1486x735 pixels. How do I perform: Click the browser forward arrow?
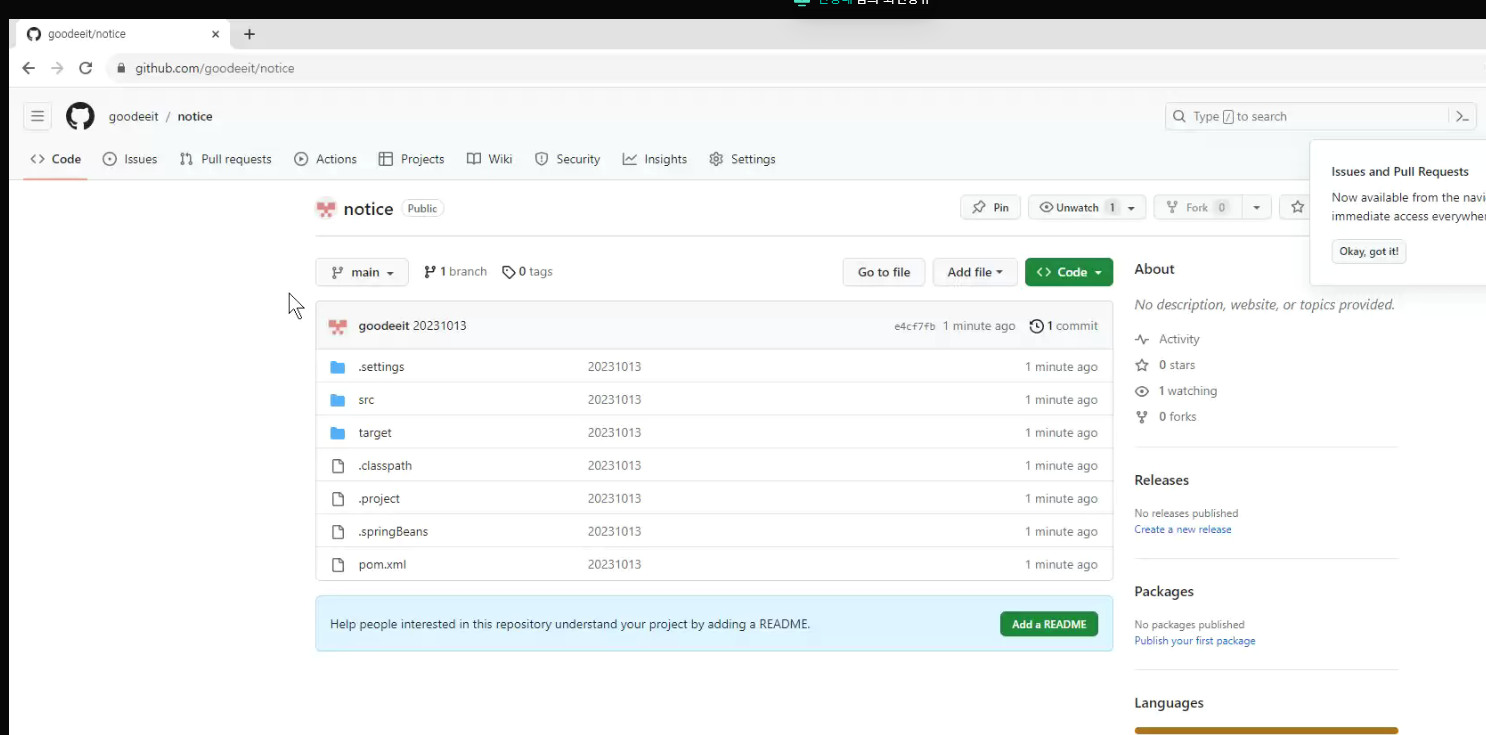57,68
